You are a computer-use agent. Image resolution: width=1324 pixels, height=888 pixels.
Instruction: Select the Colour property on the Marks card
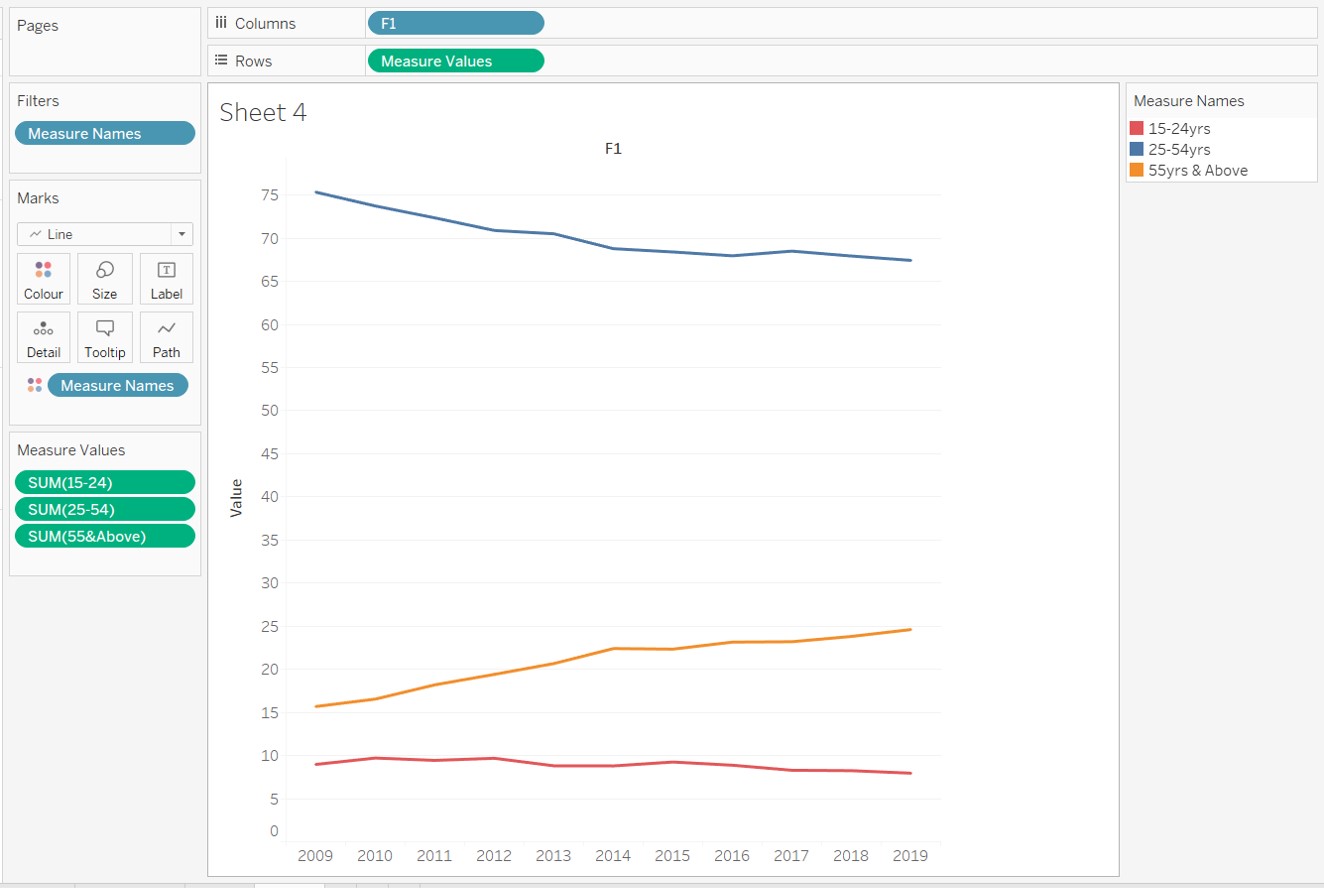43,278
